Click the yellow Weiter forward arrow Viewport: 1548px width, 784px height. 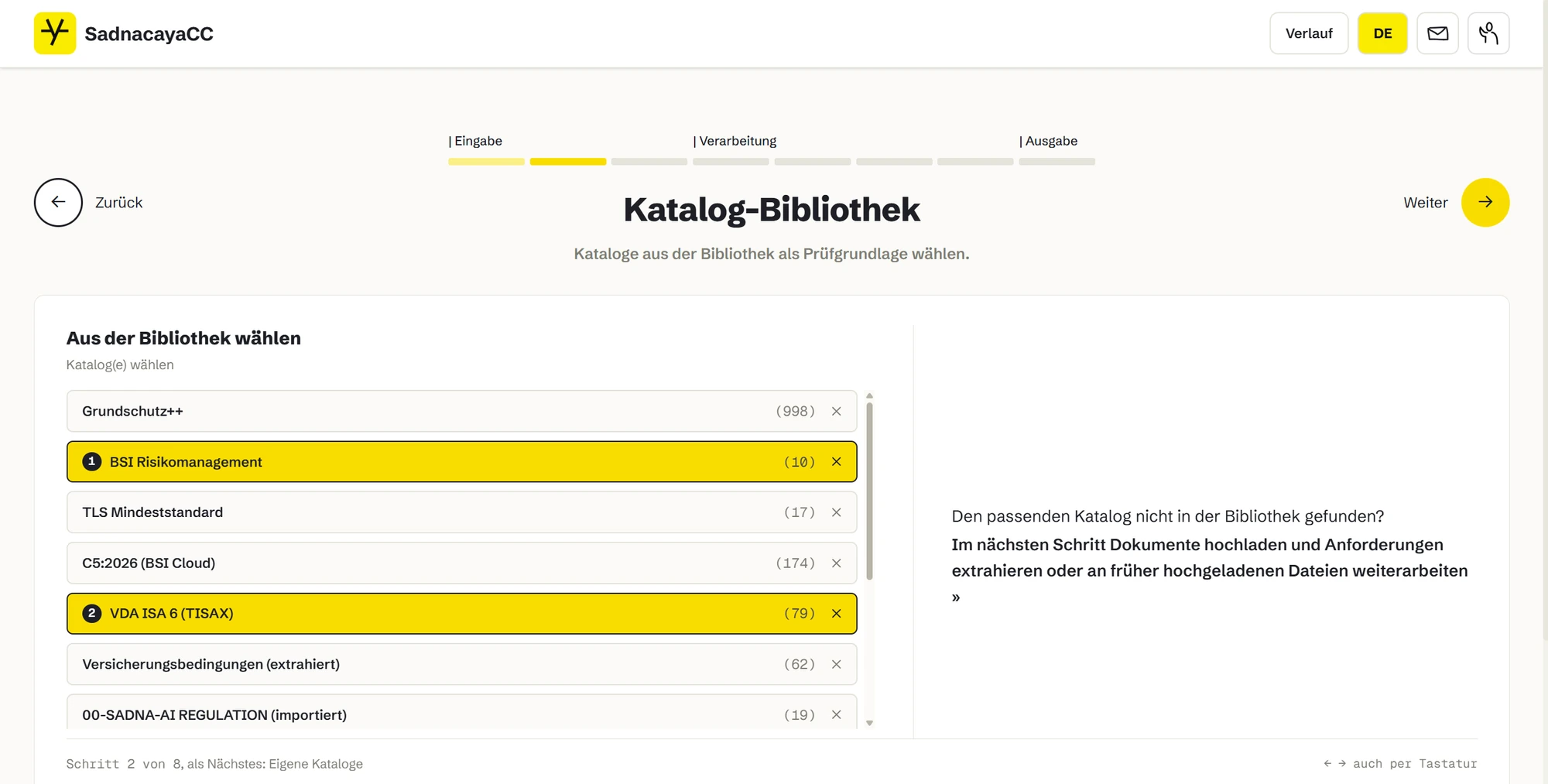1485,202
